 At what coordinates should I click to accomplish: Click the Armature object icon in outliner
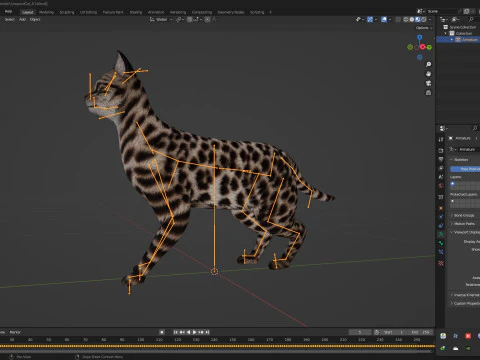(x=458, y=40)
